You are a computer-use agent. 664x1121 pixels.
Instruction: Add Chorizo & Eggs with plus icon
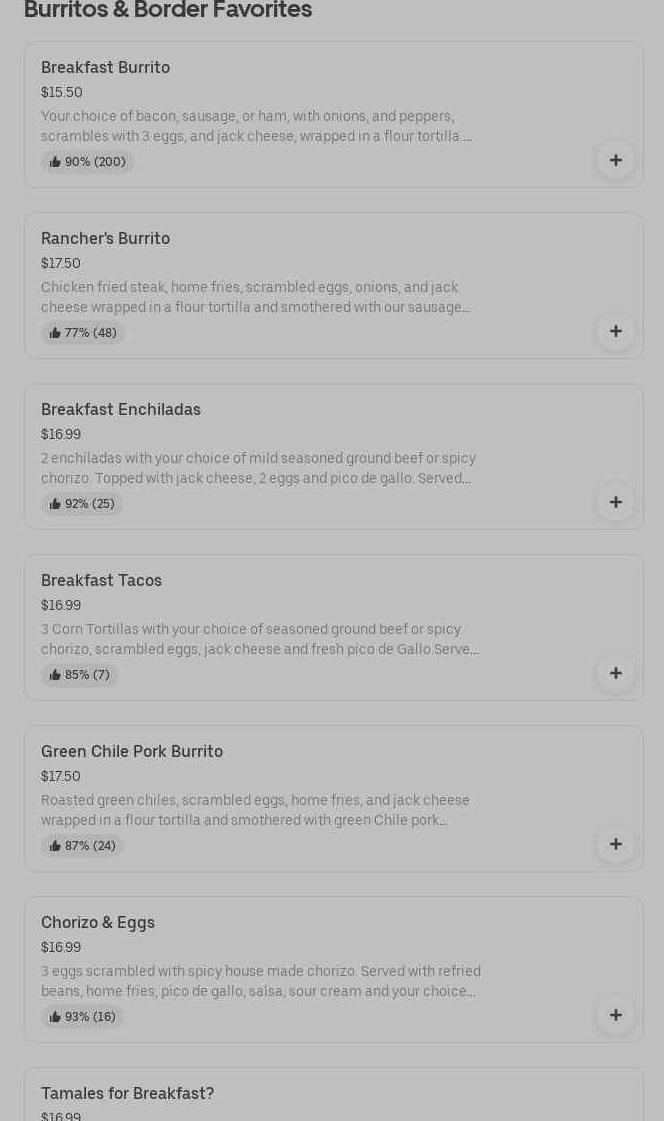615,1015
